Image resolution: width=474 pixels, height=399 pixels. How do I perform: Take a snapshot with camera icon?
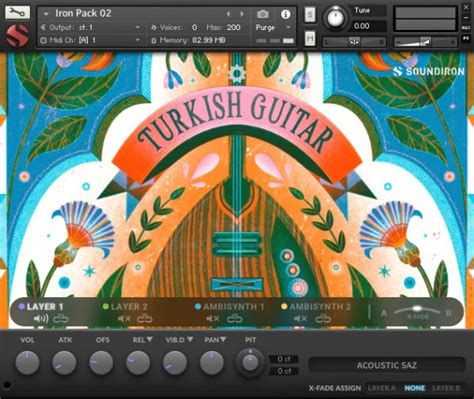click(263, 14)
